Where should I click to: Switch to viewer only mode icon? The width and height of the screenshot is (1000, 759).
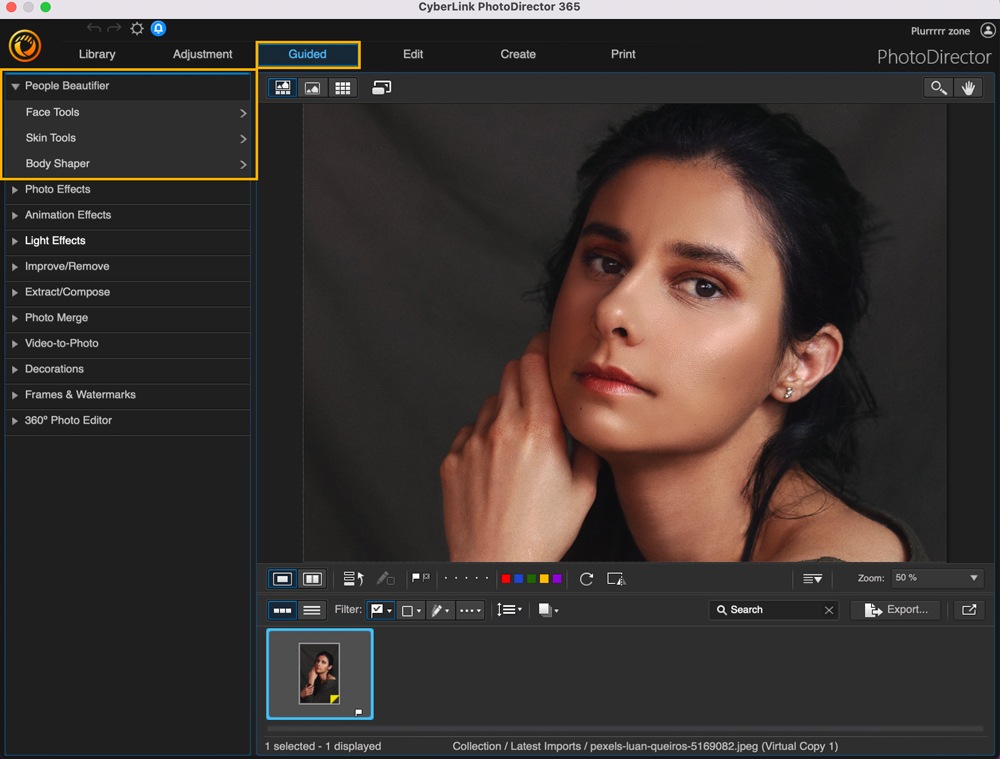pos(312,87)
